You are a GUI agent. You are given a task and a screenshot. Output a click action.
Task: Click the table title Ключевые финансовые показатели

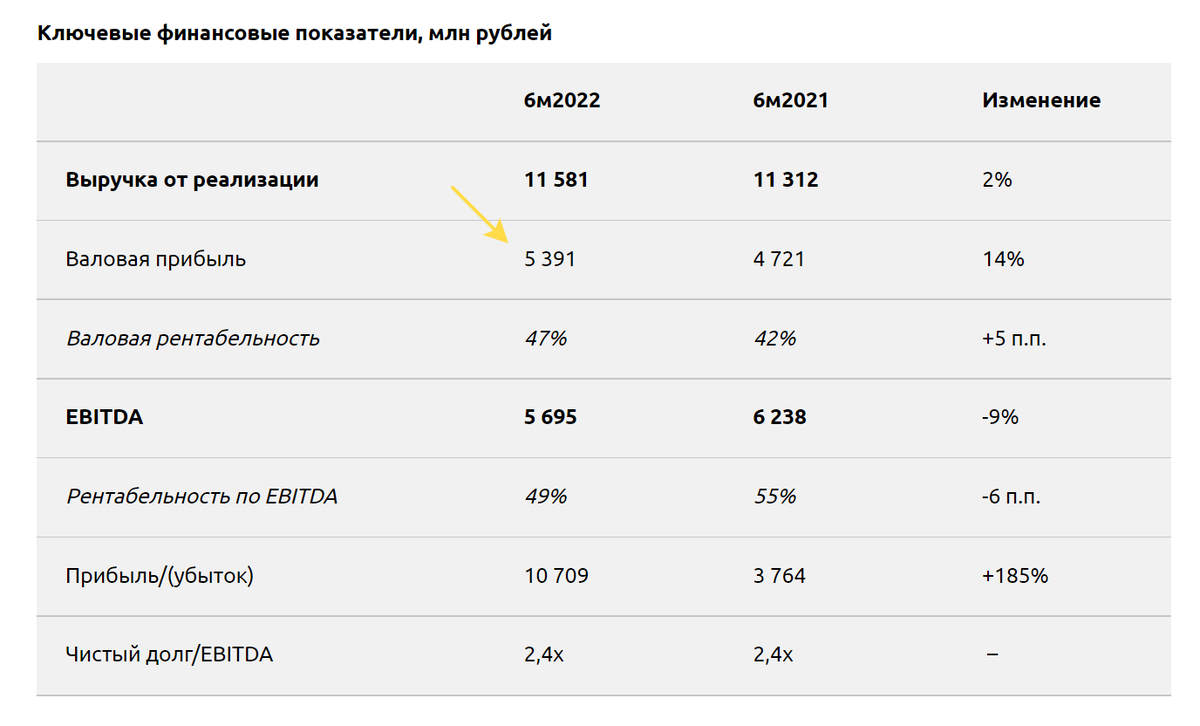294,34
